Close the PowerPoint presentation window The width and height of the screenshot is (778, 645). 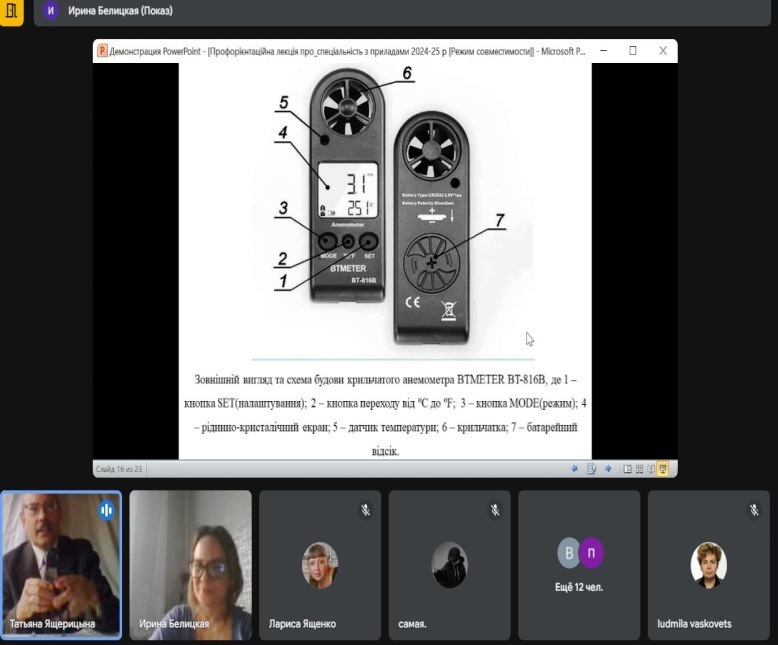pos(663,51)
